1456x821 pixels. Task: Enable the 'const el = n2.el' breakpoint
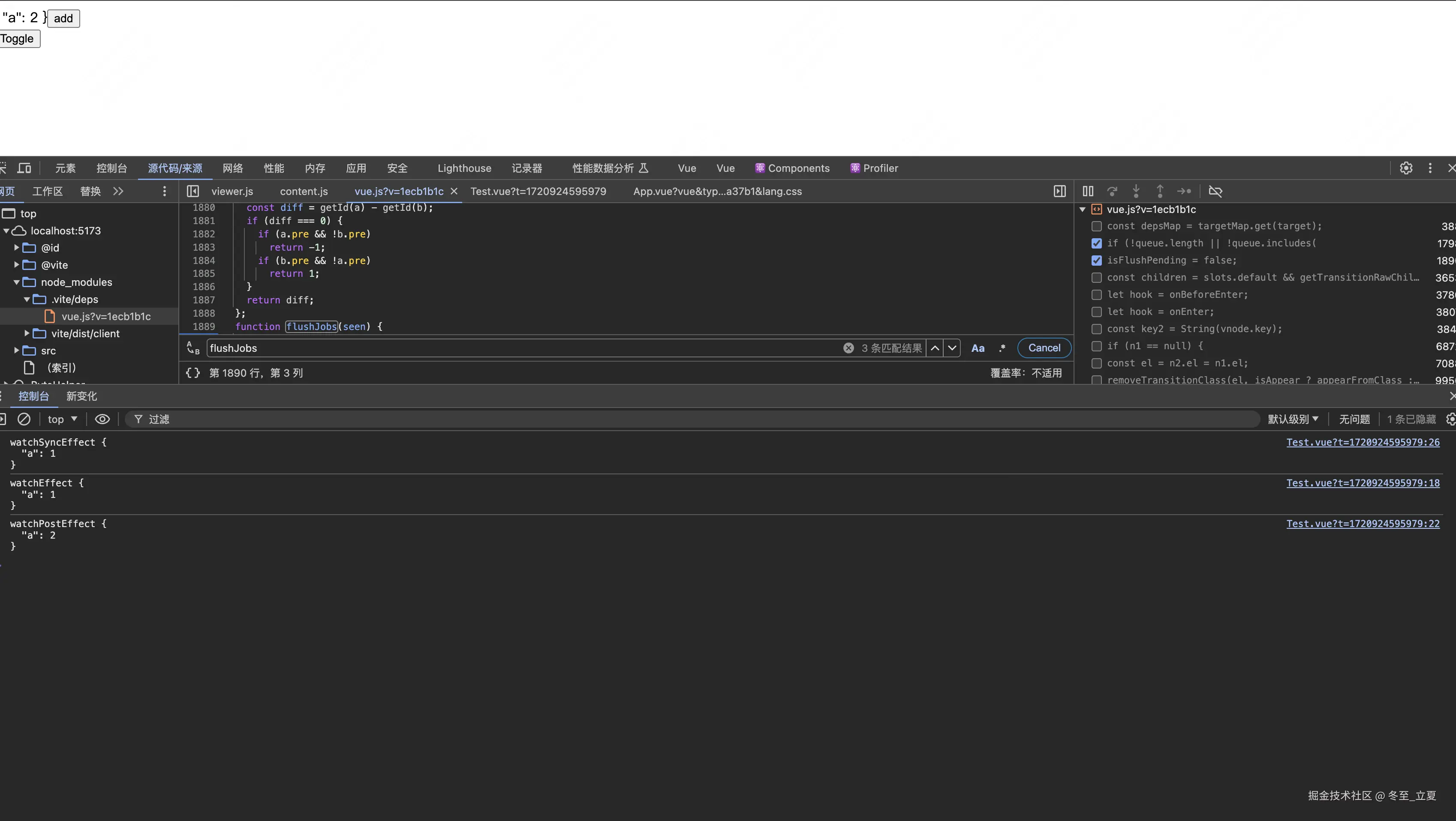click(1097, 363)
